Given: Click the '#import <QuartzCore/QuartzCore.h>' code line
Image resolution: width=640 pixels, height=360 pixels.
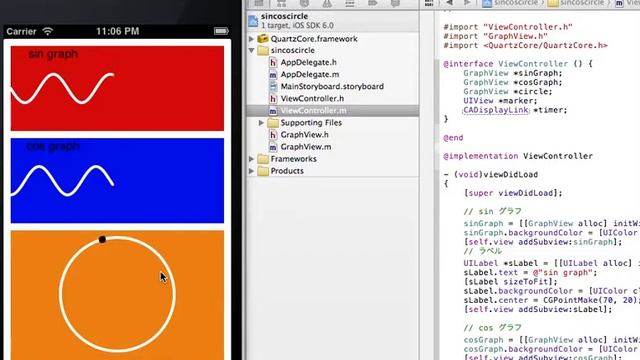Looking at the screenshot, I should pyautogui.click(x=525, y=45).
